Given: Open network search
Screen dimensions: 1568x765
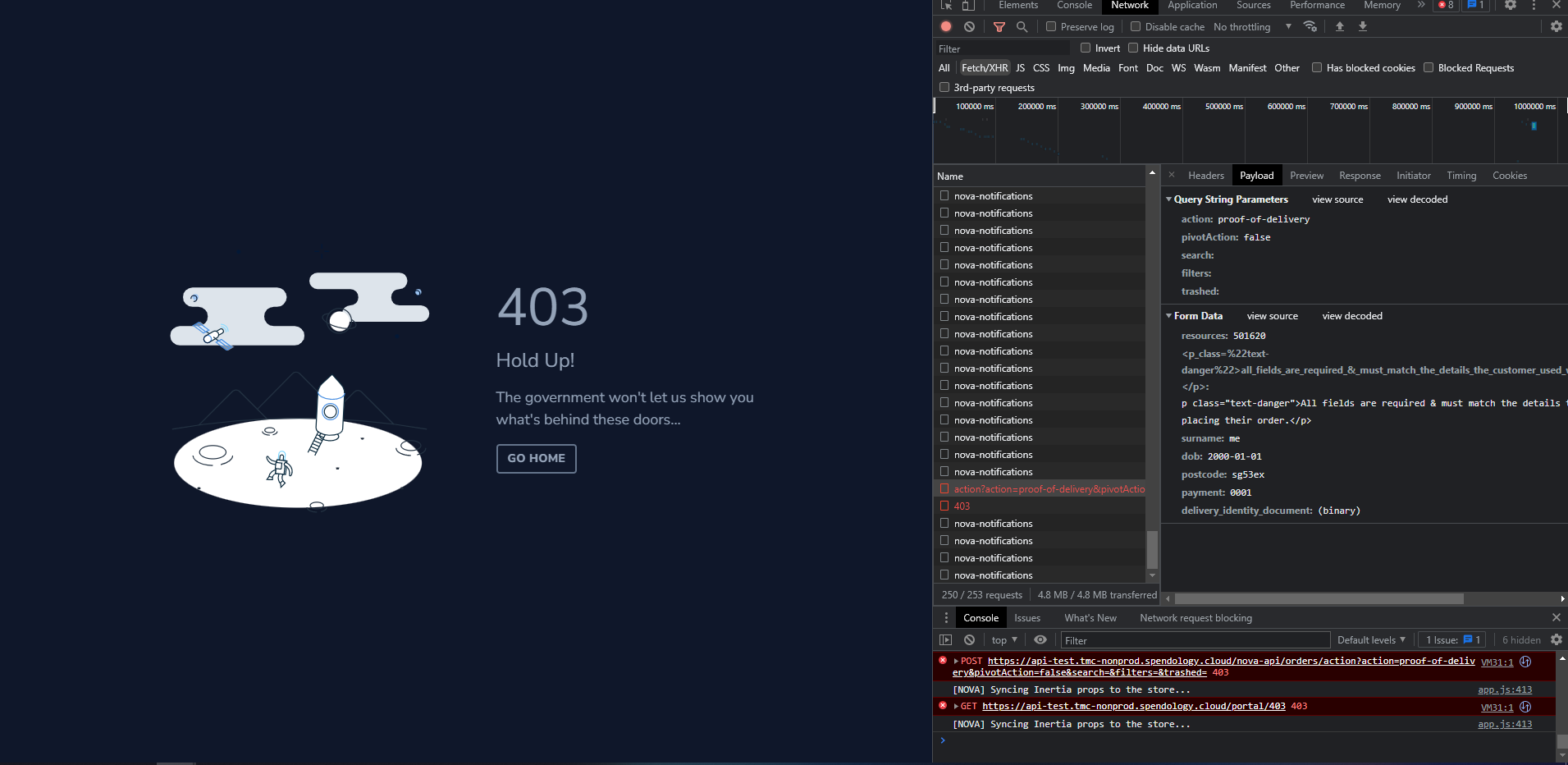Looking at the screenshot, I should [1022, 26].
